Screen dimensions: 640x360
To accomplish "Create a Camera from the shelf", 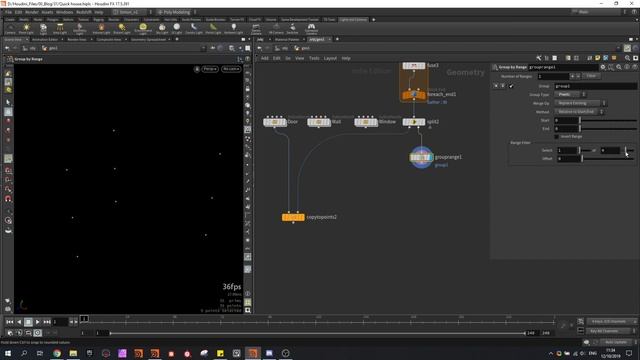I will (10, 29).
